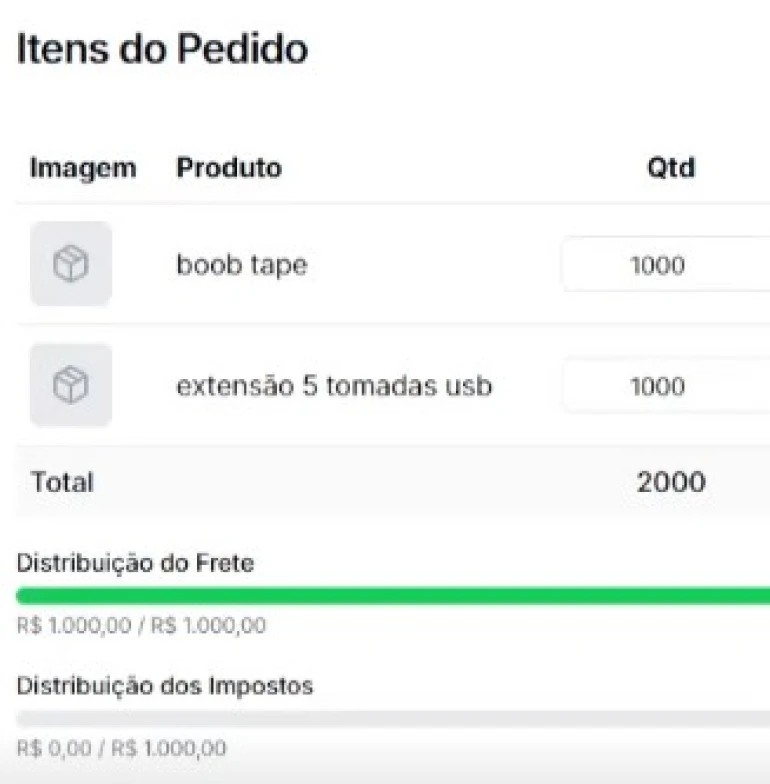The height and width of the screenshot is (784, 770).
Task: Select the boob tape product name
Action: tap(242, 265)
